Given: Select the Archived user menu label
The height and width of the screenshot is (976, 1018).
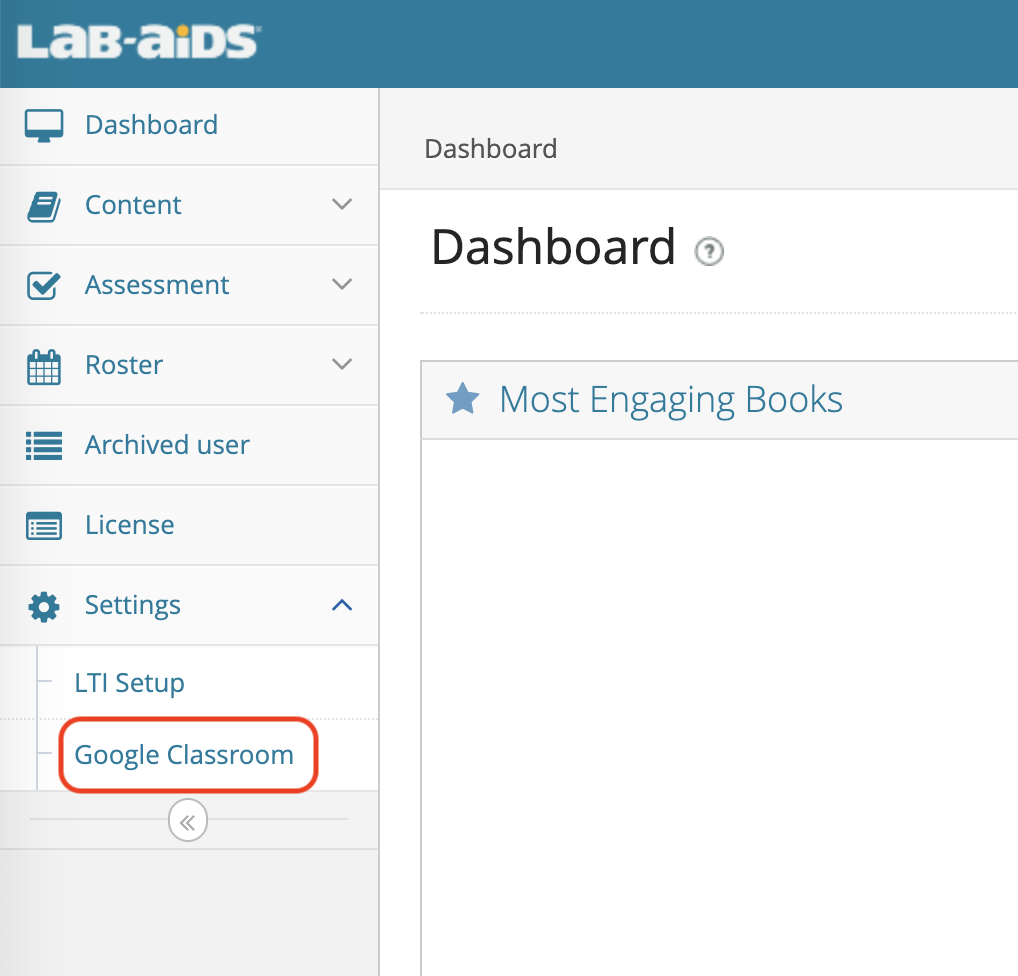Looking at the screenshot, I should (x=167, y=445).
